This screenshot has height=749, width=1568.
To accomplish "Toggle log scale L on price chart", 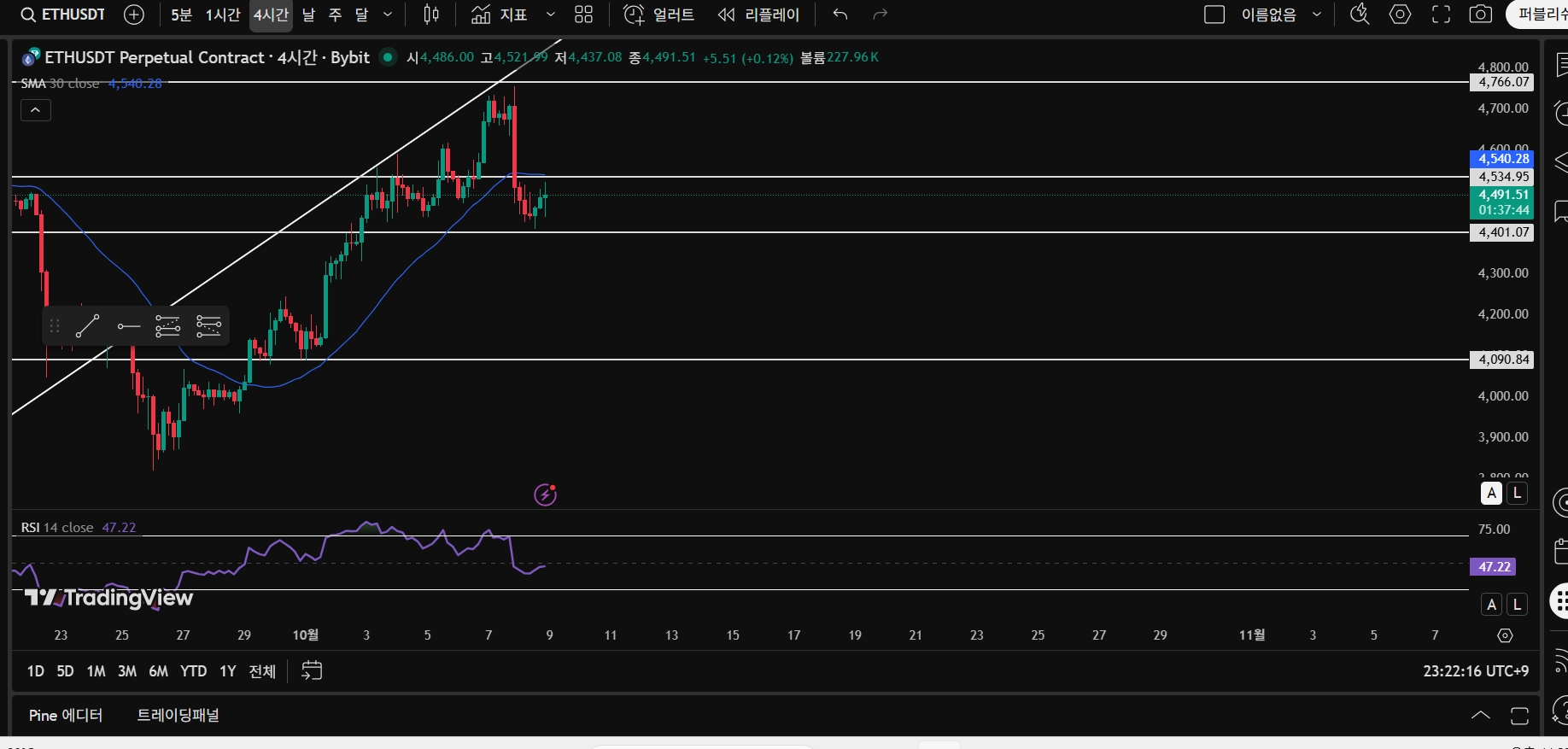I will pos(1517,493).
